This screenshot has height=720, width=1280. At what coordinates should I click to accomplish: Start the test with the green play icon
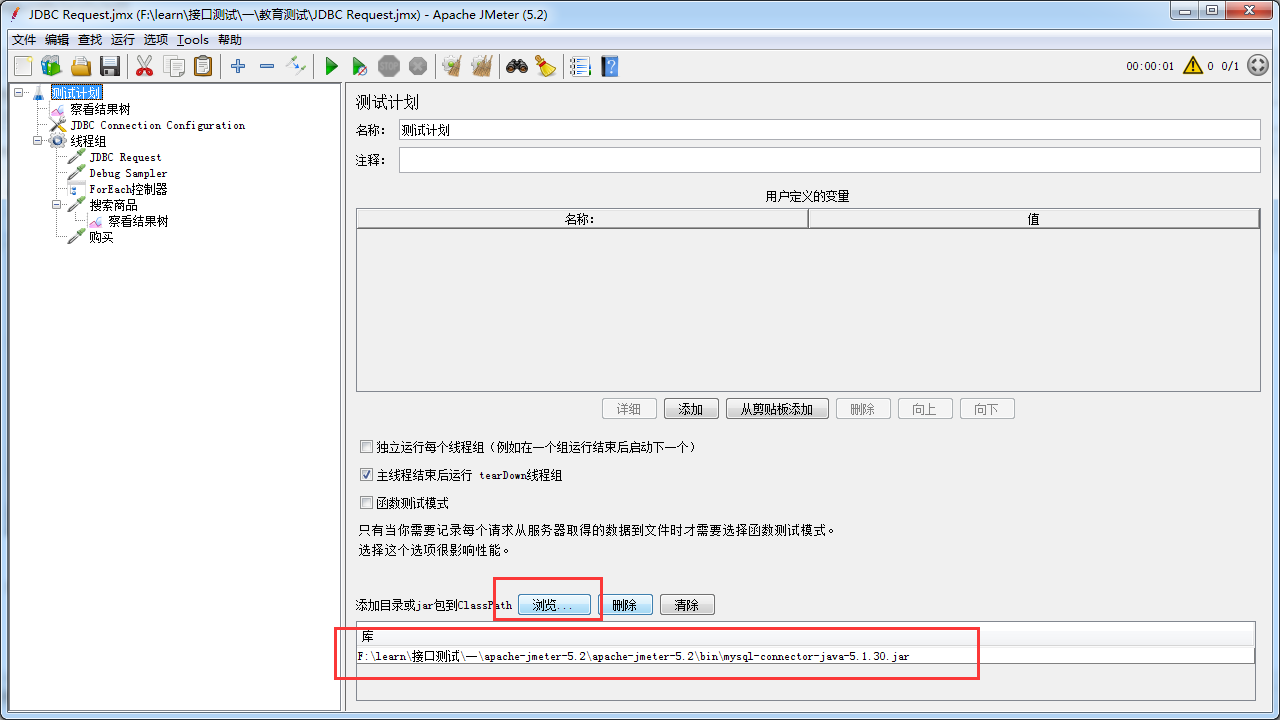331,66
